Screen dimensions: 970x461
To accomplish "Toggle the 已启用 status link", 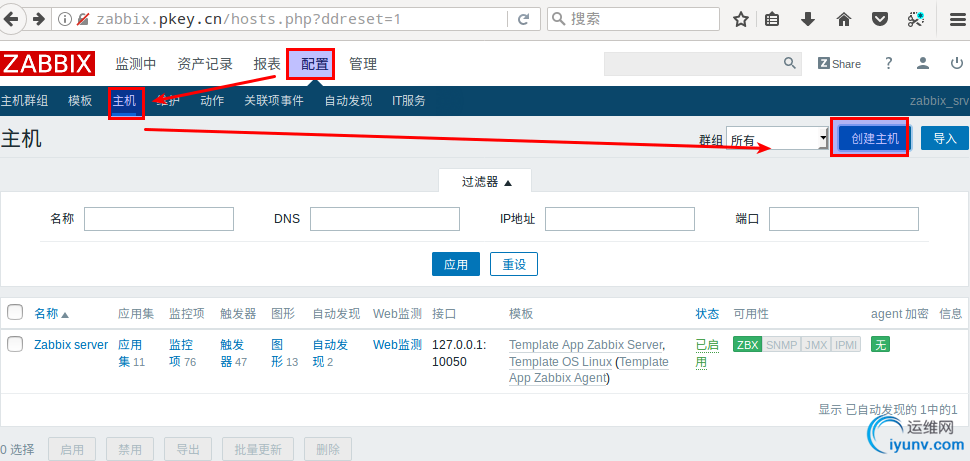I will point(707,353).
